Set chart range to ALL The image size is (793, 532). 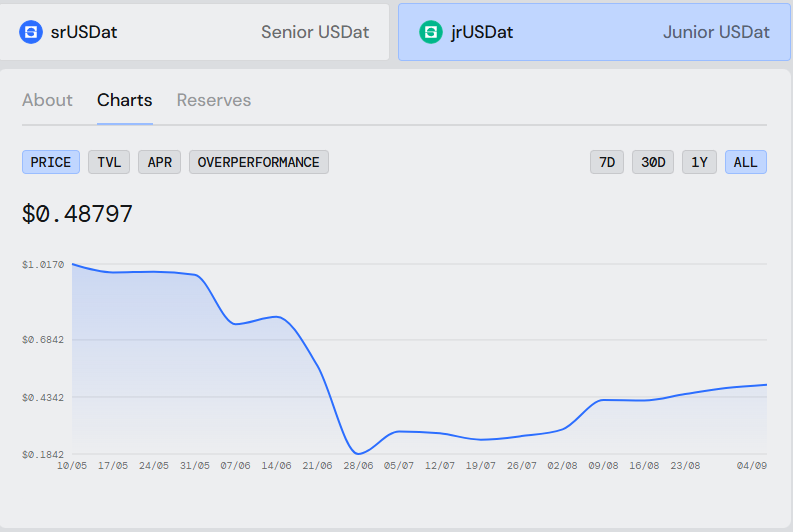(746, 162)
